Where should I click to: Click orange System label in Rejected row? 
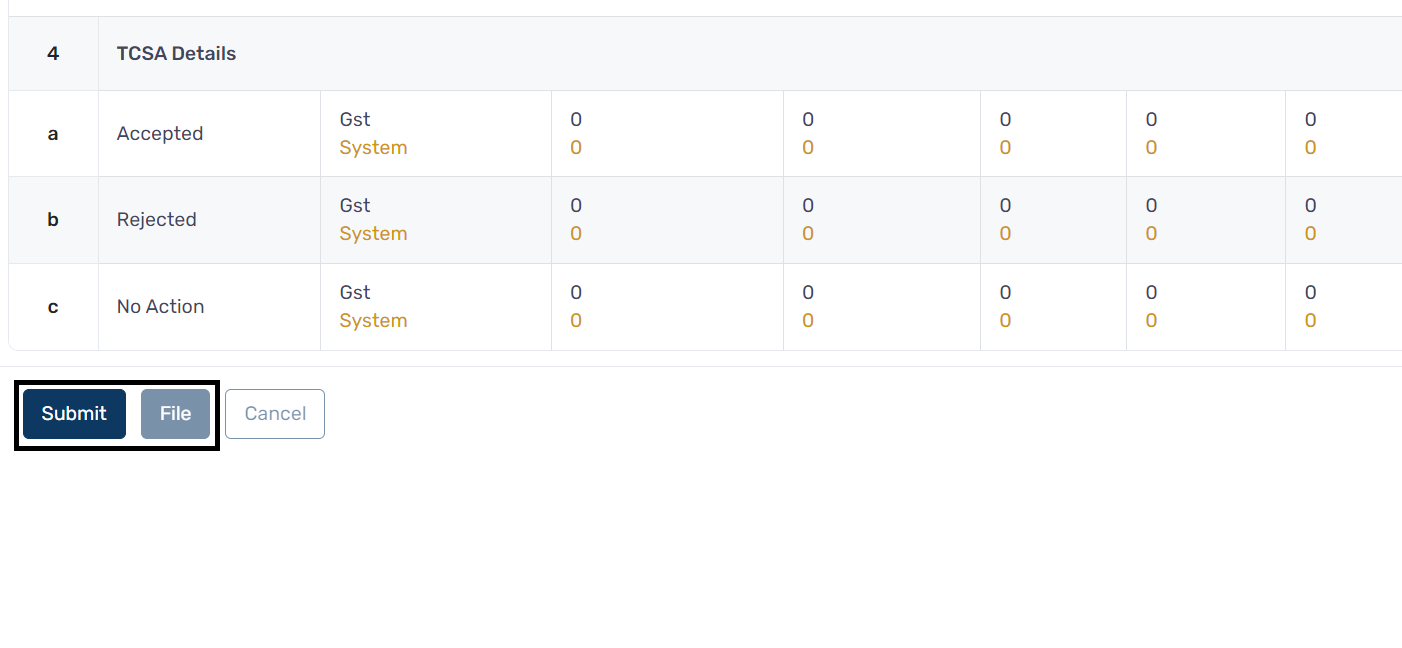pyautogui.click(x=373, y=234)
